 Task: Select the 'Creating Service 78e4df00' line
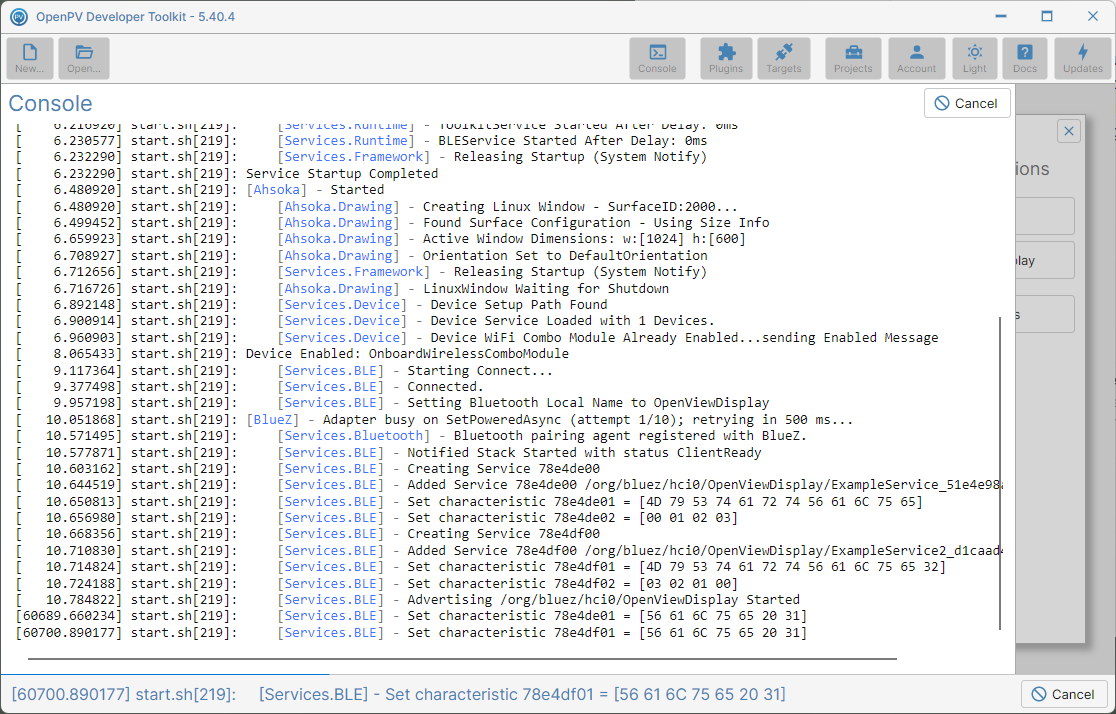pyautogui.click(x=308, y=534)
